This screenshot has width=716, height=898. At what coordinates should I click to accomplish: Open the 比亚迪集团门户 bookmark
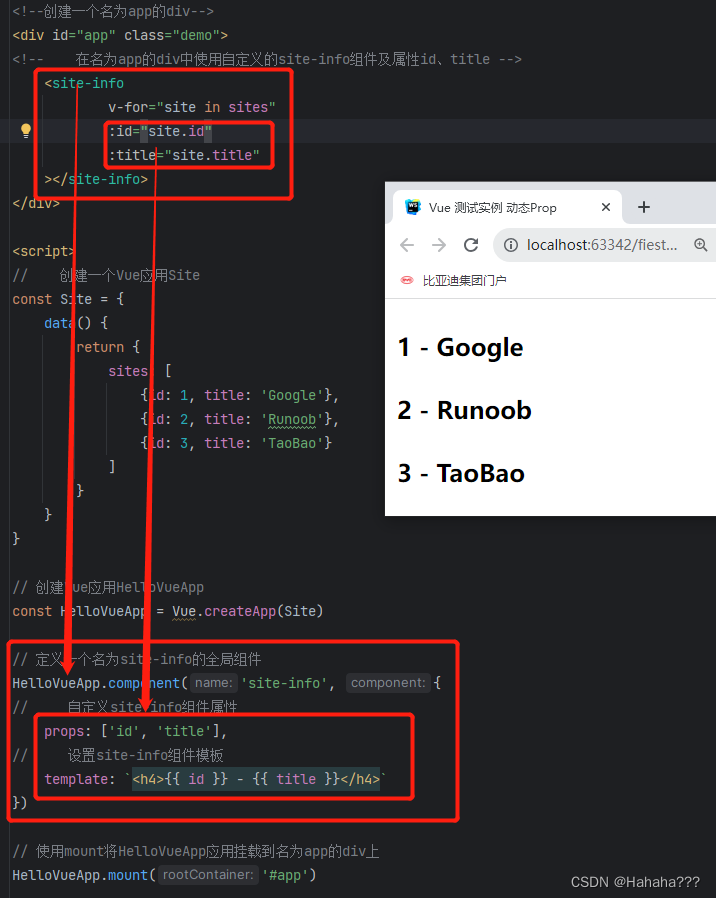[453, 281]
